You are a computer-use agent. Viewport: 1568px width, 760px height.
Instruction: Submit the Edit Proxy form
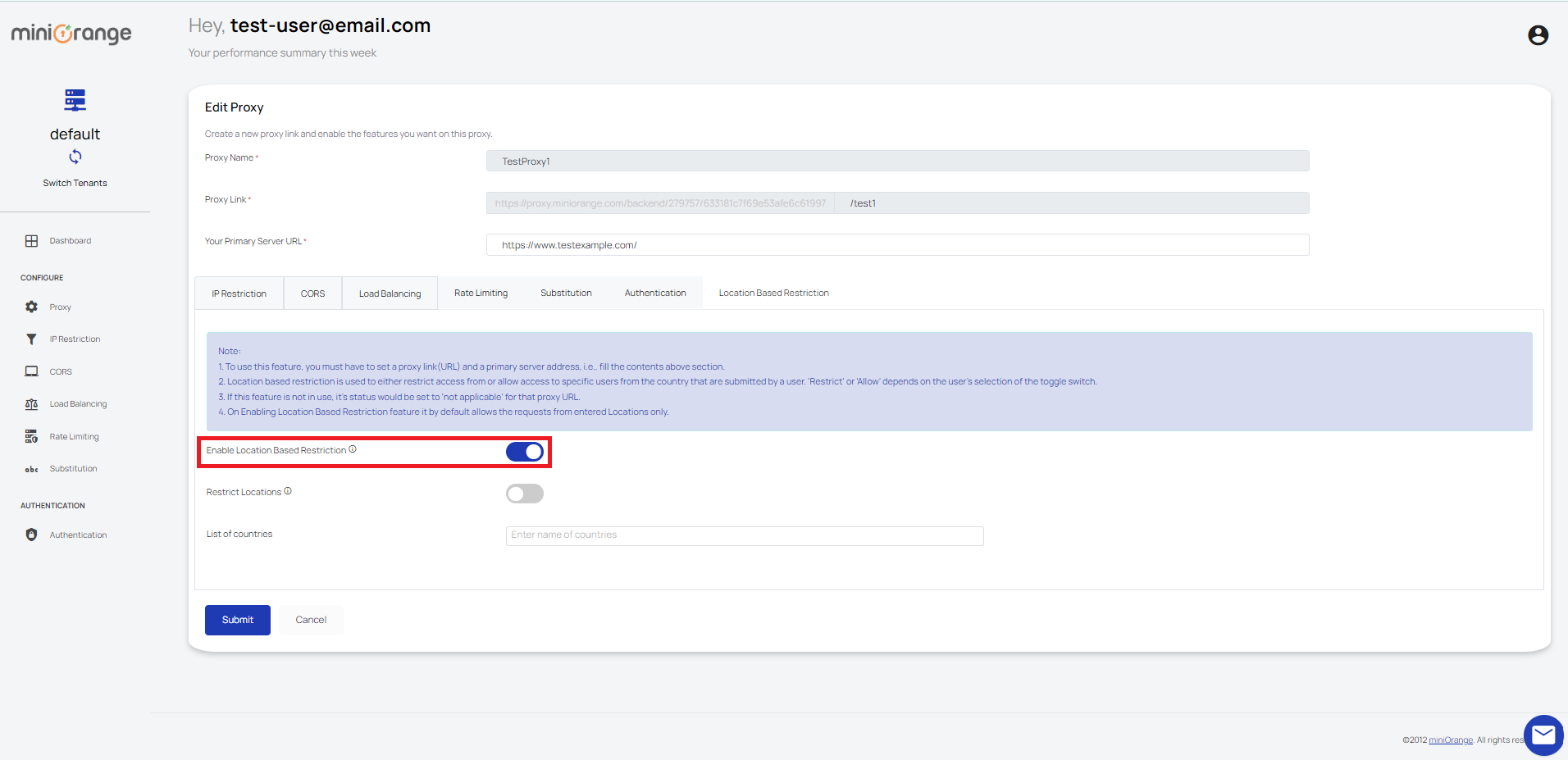(238, 620)
